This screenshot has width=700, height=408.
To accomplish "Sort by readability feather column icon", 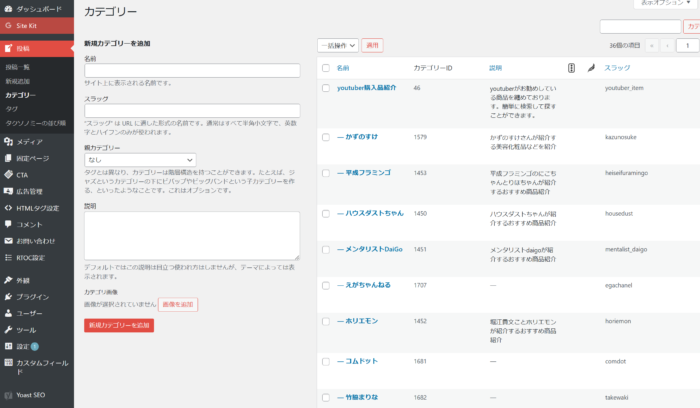I will click(x=591, y=68).
